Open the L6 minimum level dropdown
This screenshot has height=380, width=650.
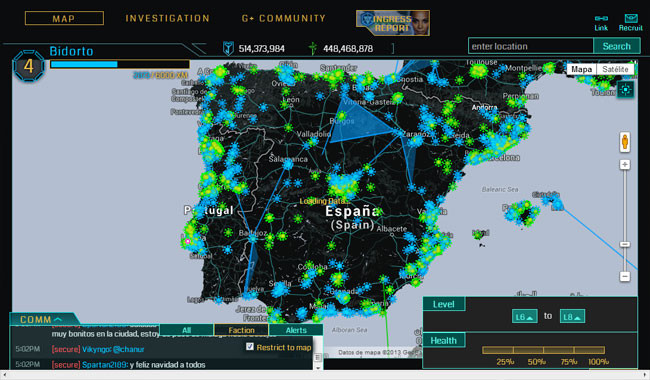click(525, 317)
